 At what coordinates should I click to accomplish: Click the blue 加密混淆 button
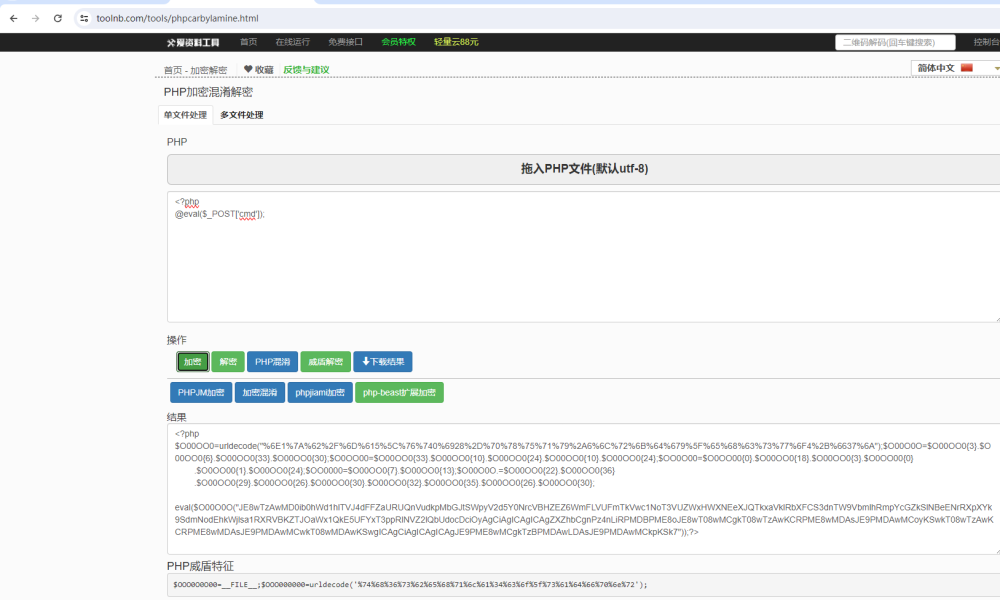[260, 392]
